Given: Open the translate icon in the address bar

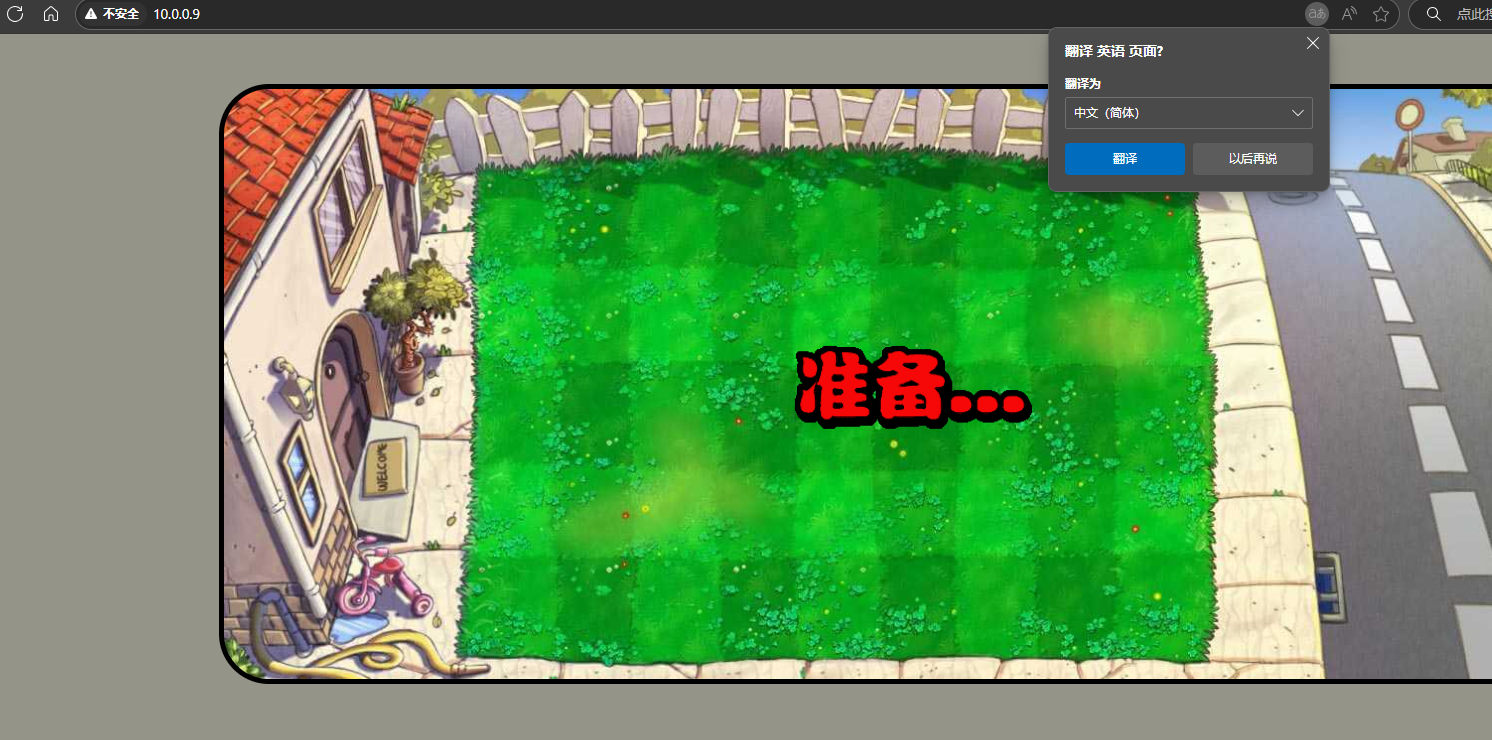Looking at the screenshot, I should tap(1317, 14).
